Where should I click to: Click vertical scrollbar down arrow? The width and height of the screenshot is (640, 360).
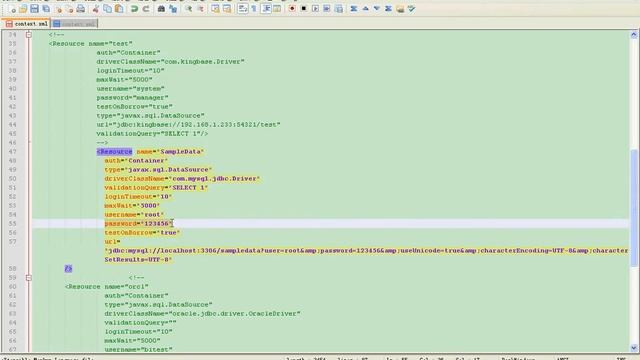point(634,348)
